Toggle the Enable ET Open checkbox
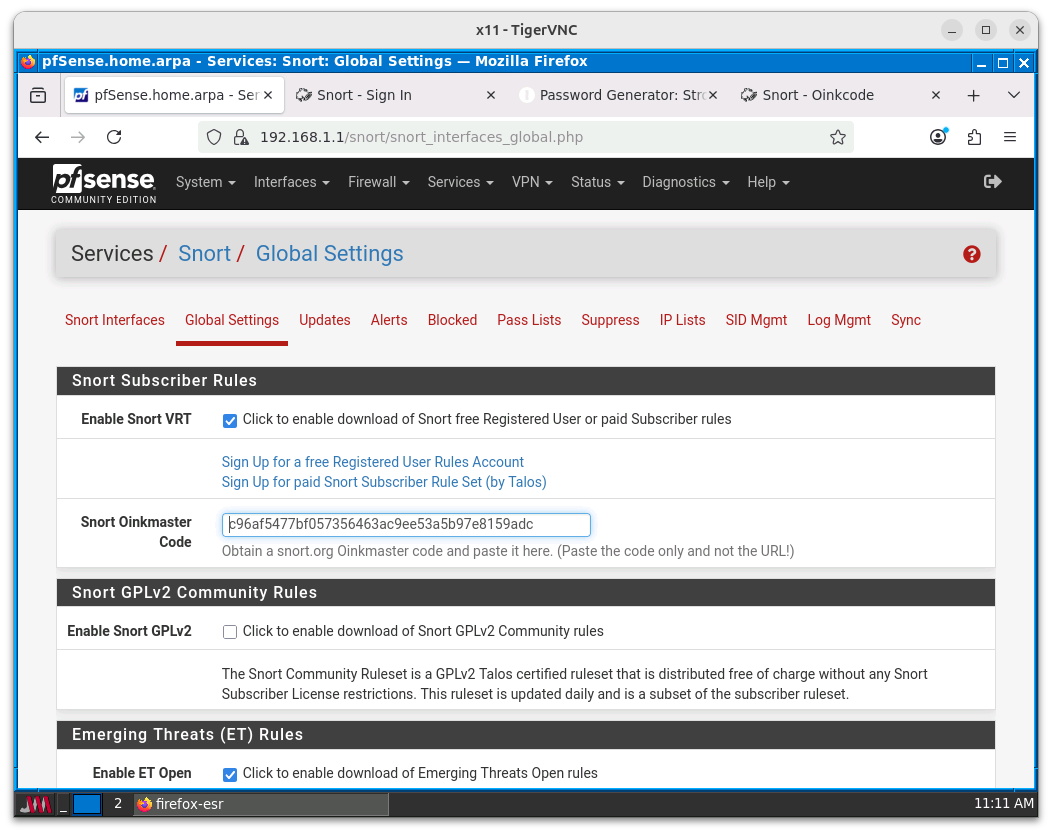The image size is (1052, 834). (230, 774)
